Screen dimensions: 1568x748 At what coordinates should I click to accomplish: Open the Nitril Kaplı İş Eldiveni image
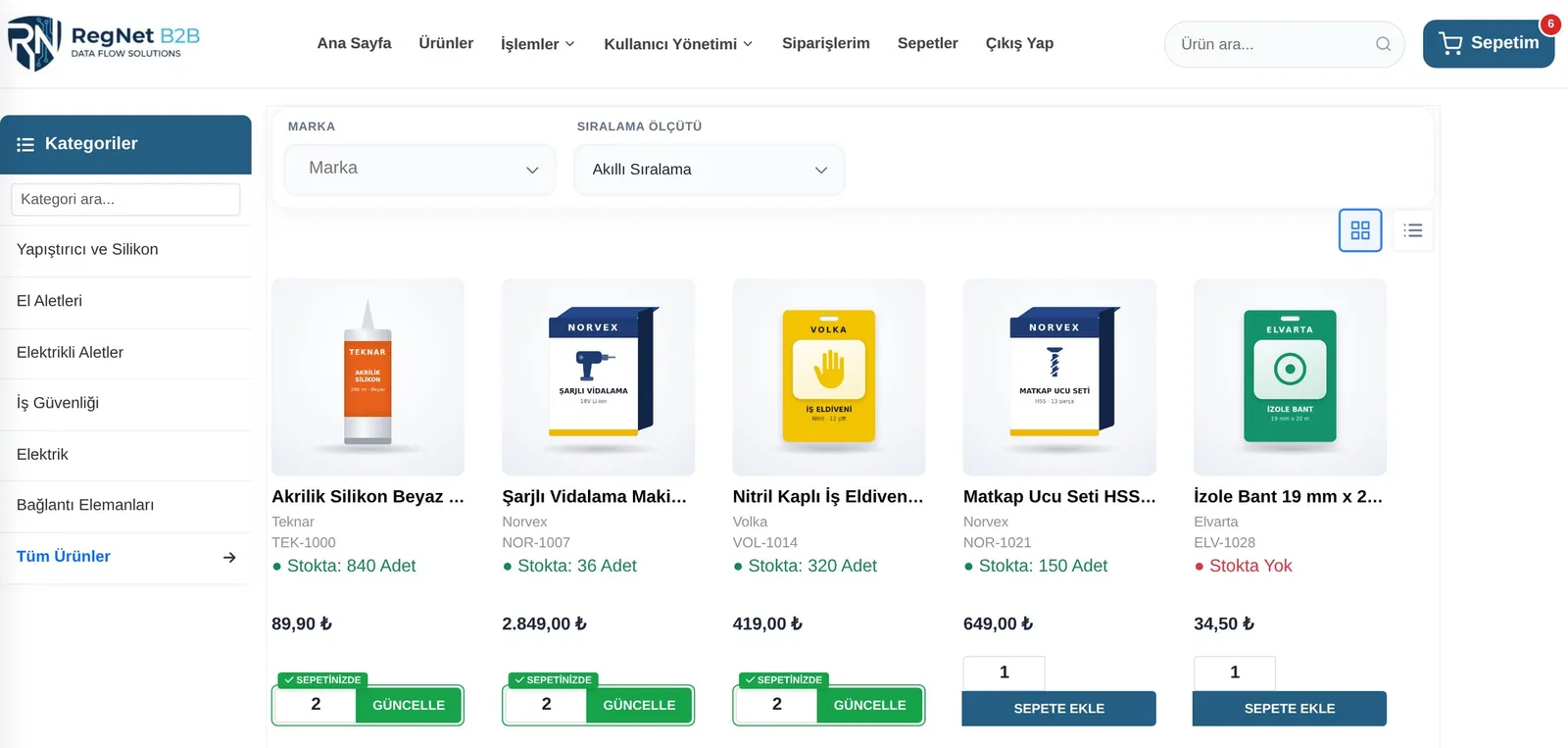pyautogui.click(x=829, y=377)
